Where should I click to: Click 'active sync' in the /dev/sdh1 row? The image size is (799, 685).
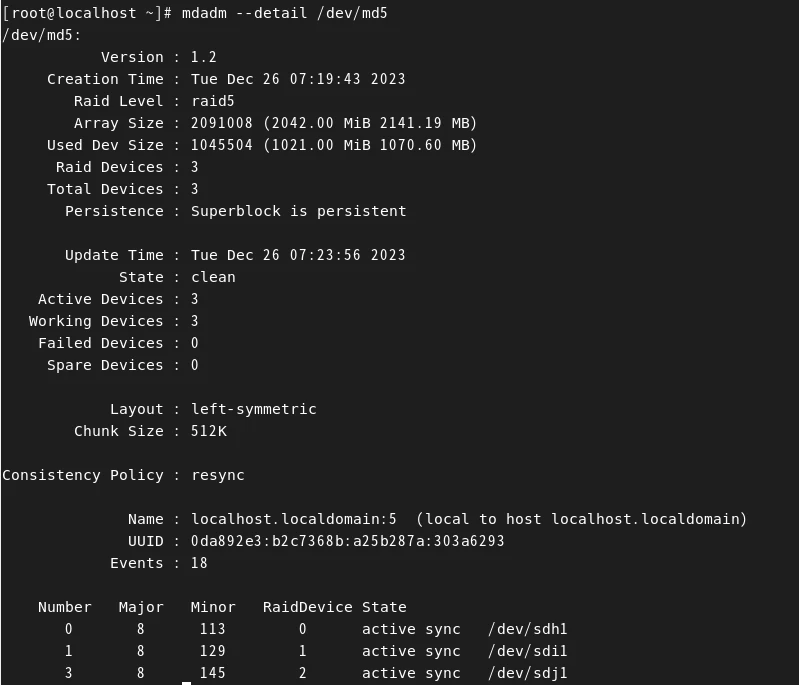[x=411, y=629]
